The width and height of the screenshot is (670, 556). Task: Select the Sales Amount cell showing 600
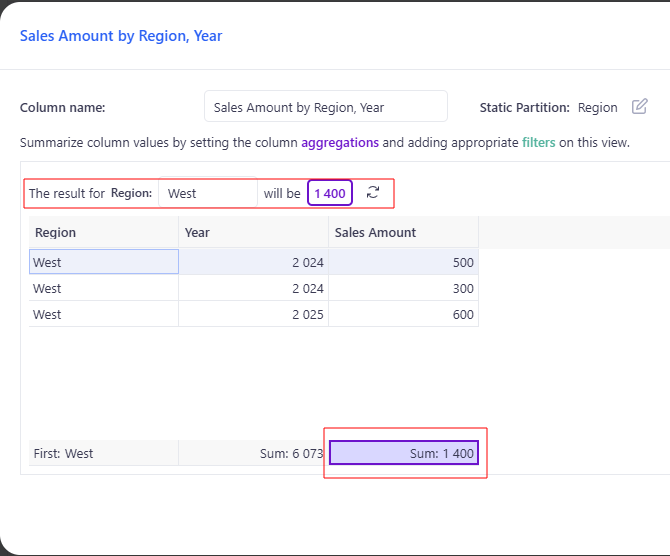[x=403, y=314]
